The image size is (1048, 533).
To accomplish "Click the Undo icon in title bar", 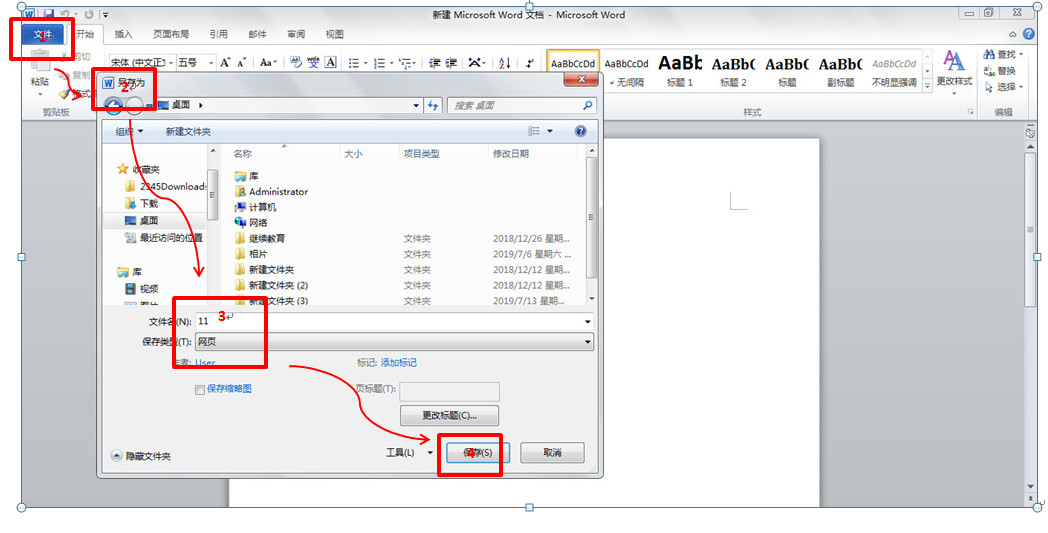I will pos(65,13).
